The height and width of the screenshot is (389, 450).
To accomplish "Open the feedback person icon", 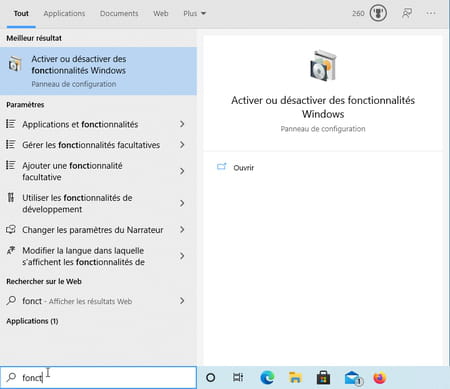I will tap(407, 13).
